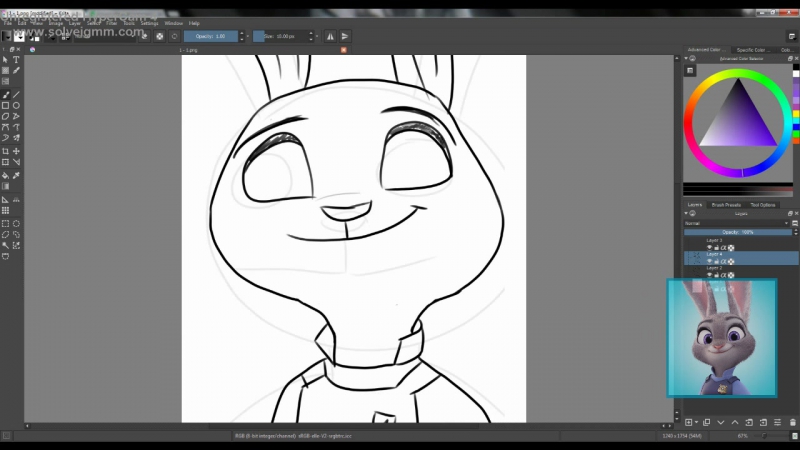
Task: Select the Gradient tool
Action: pyautogui.click(x=6, y=186)
